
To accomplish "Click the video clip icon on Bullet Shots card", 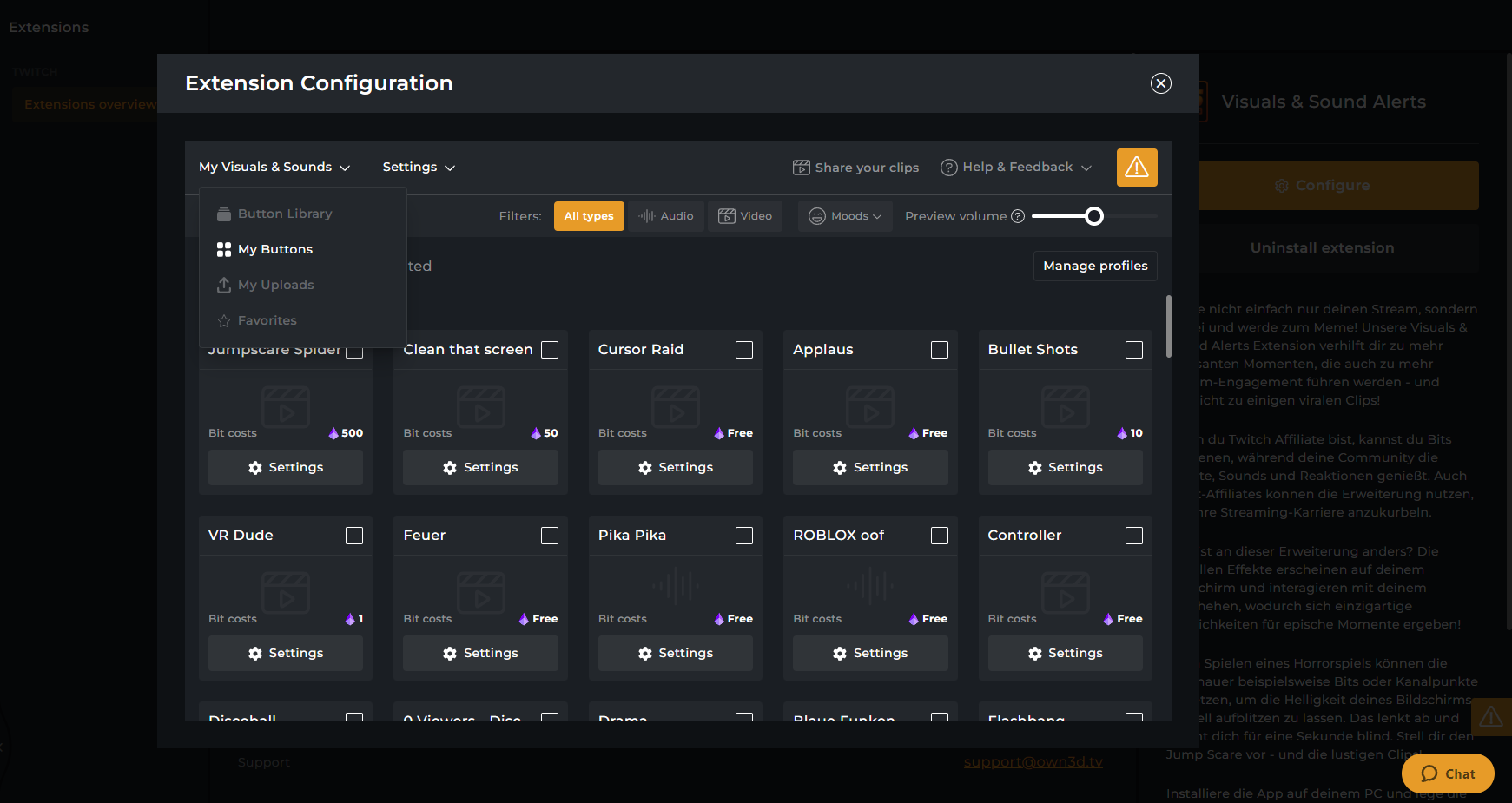I will pyautogui.click(x=1066, y=407).
